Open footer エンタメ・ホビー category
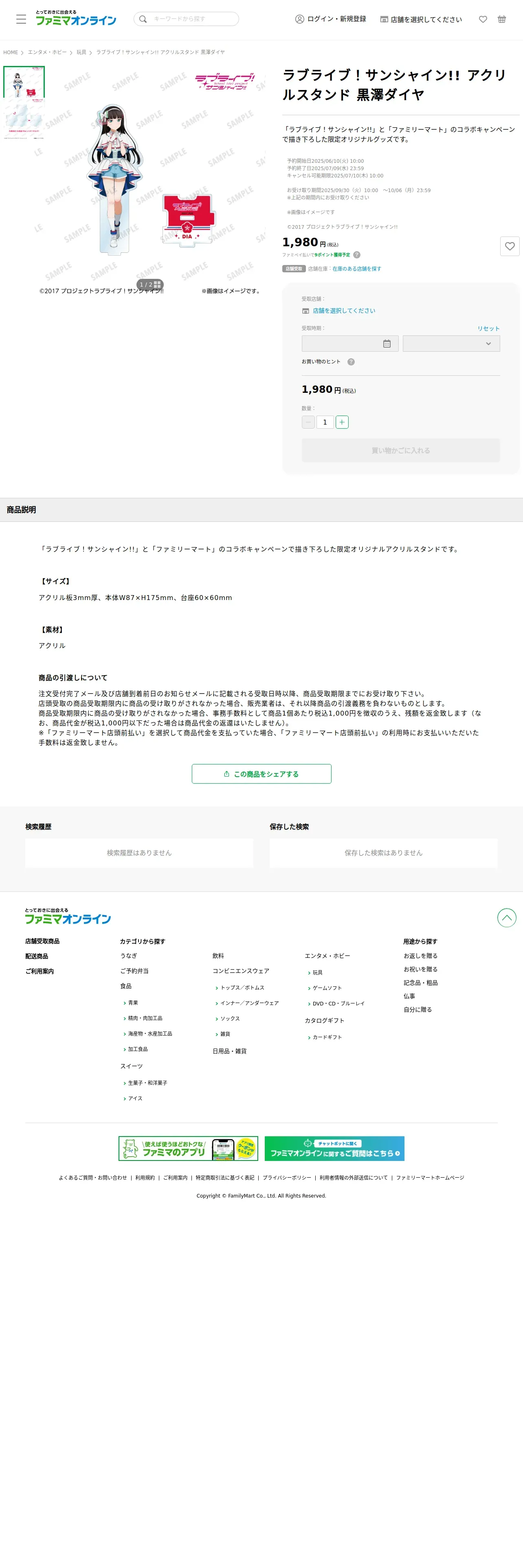 click(327, 956)
